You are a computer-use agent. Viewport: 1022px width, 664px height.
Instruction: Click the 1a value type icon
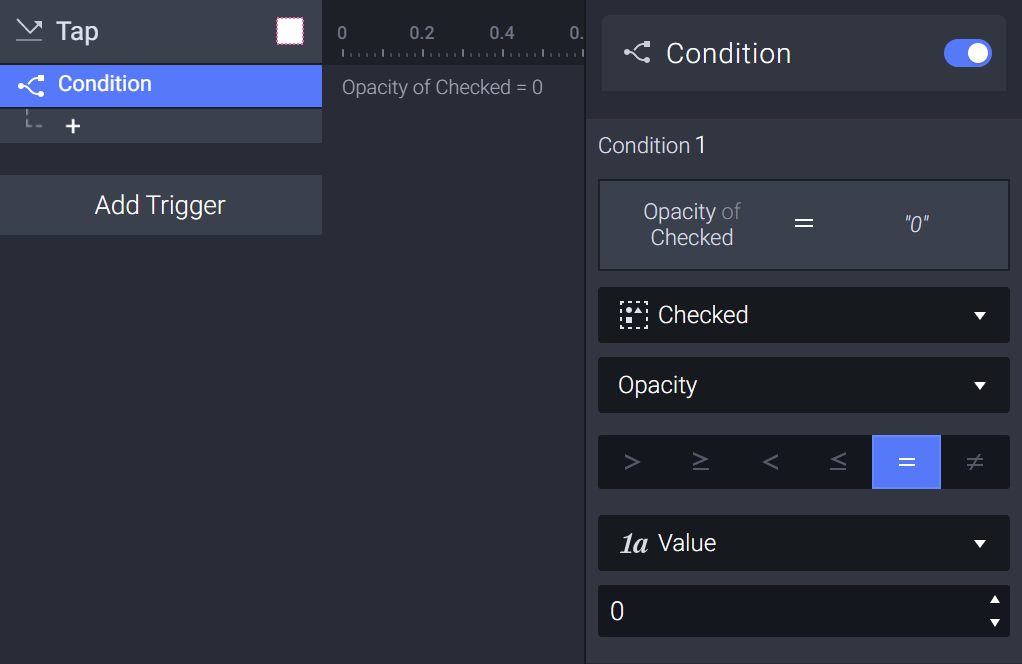coord(634,543)
